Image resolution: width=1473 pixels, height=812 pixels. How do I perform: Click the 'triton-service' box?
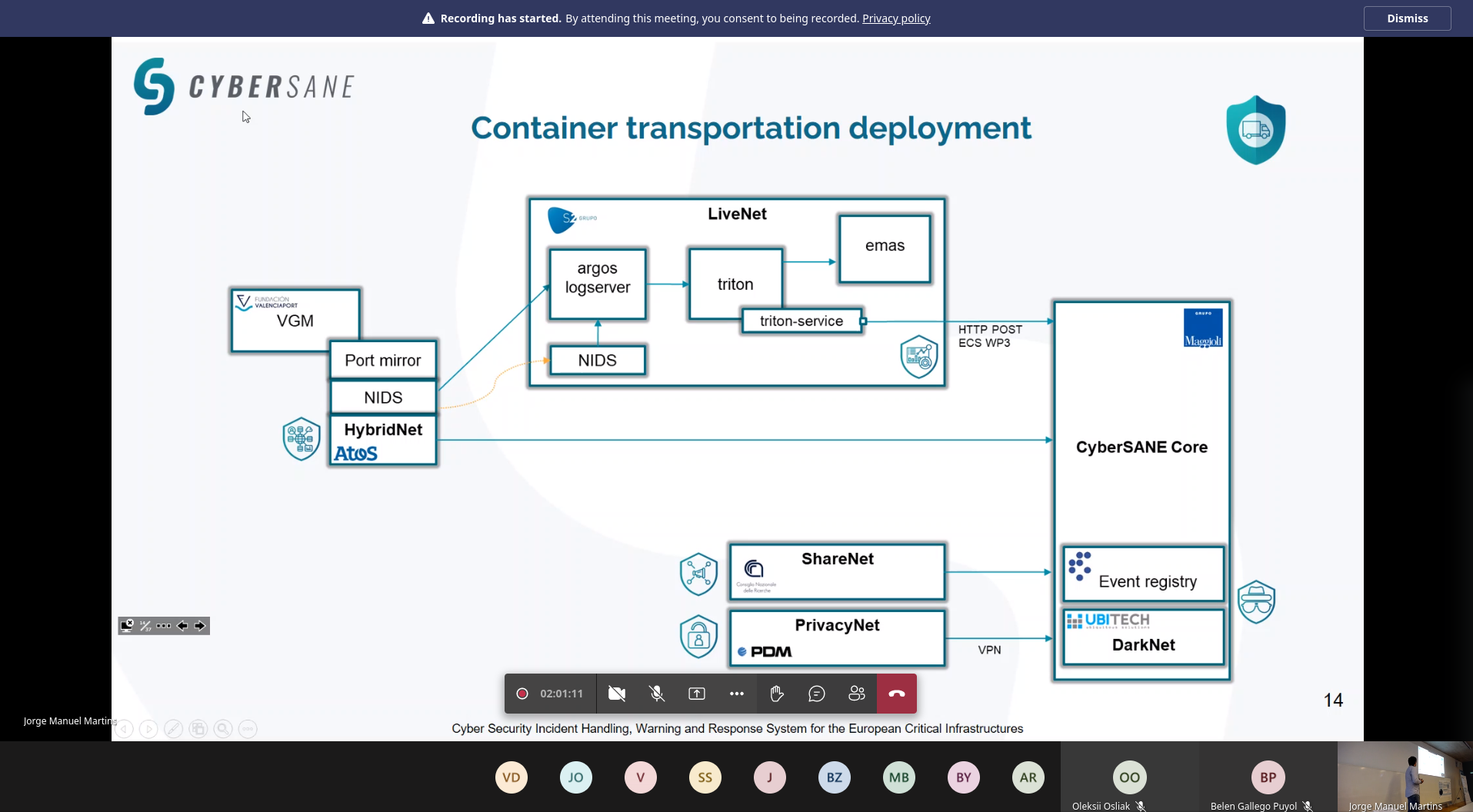click(801, 321)
